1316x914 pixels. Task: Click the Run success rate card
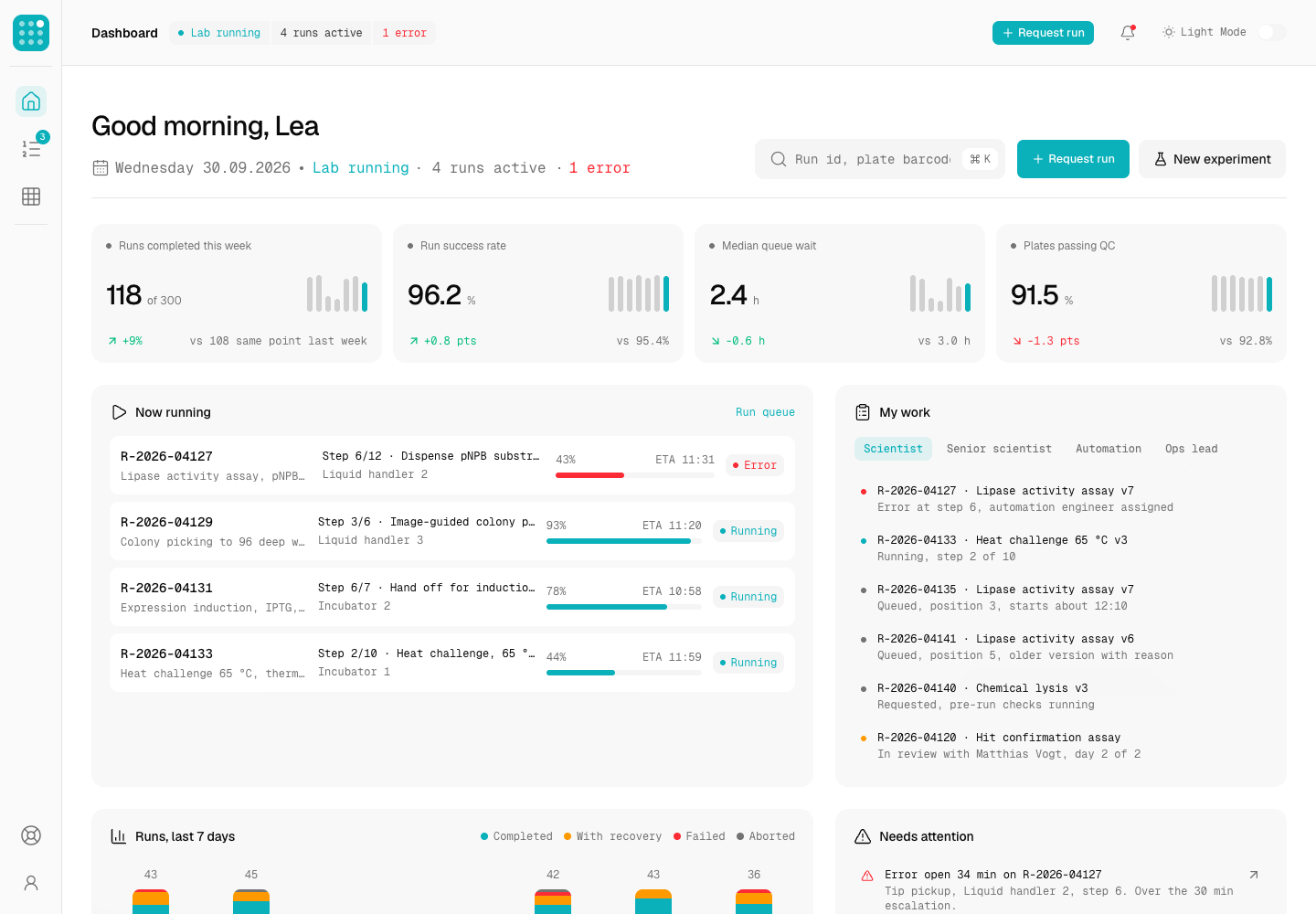[538, 293]
